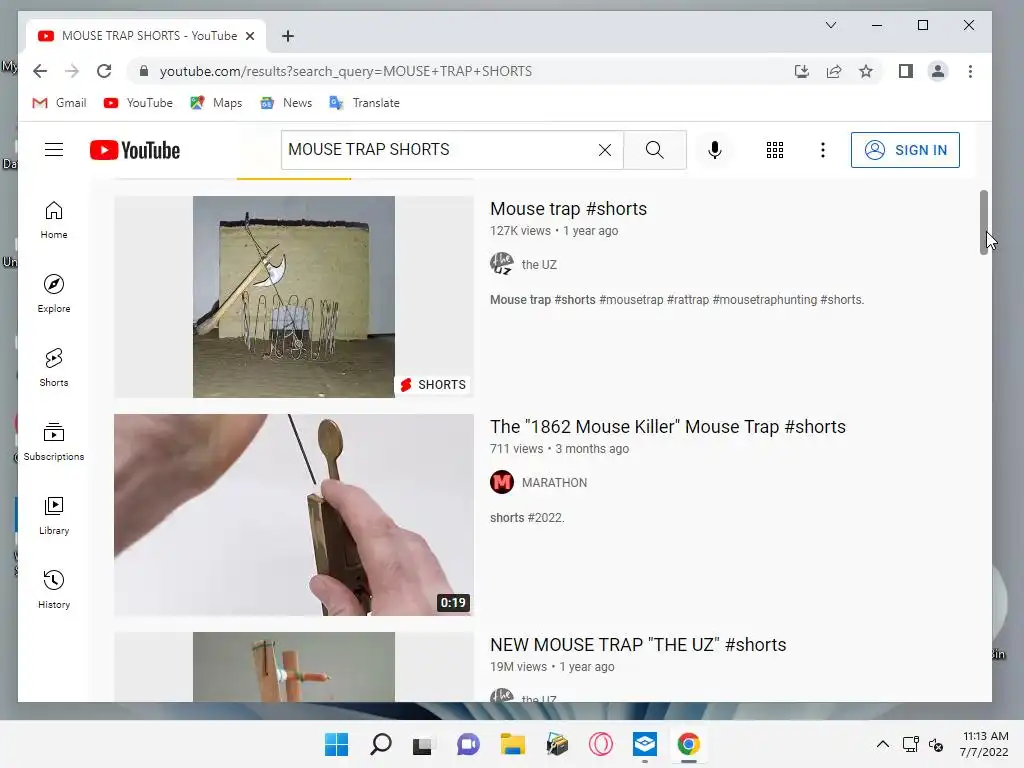The width and height of the screenshot is (1024, 768).
Task: Open Opera browser from taskbar
Action: coord(600,744)
